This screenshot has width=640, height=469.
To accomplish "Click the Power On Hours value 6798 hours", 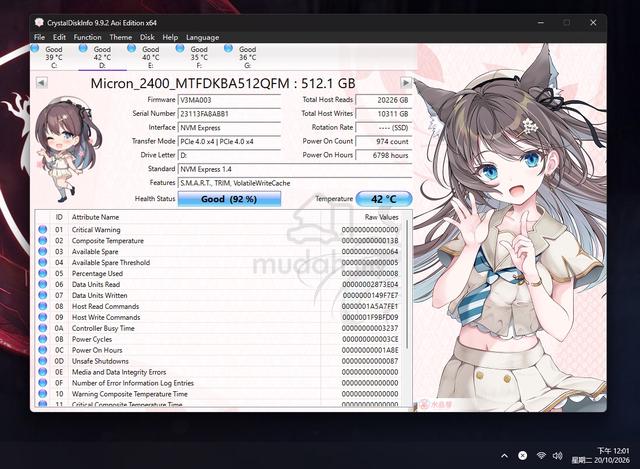I will [x=384, y=156].
